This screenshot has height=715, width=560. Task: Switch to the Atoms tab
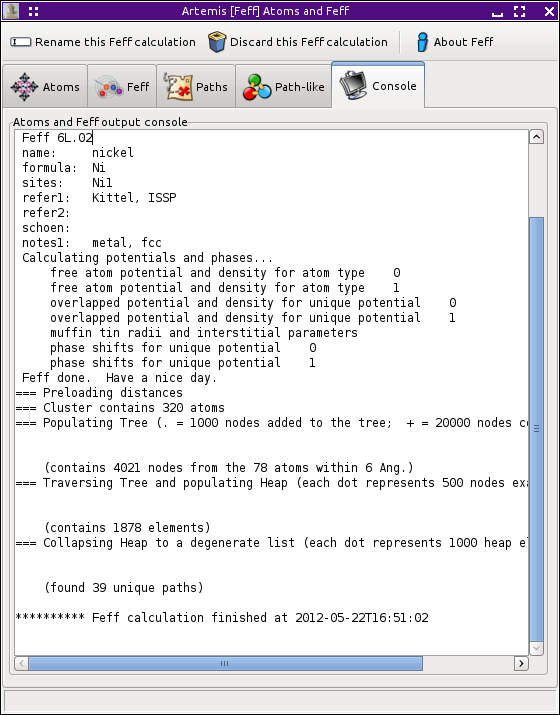click(x=45, y=86)
